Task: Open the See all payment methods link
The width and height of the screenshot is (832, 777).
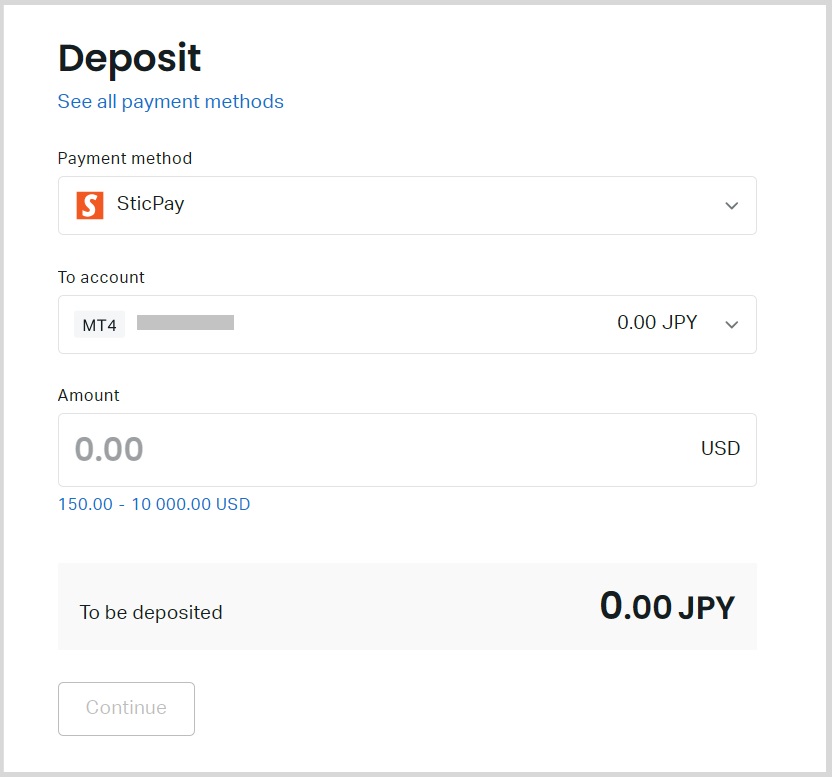Action: point(171,101)
